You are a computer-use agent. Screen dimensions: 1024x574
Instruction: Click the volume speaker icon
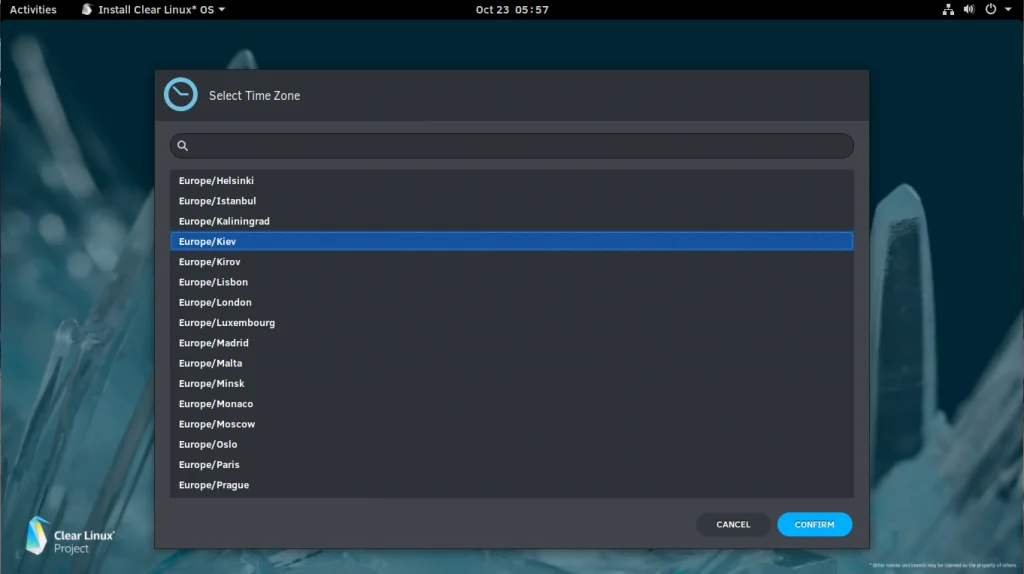pyautogui.click(x=969, y=9)
